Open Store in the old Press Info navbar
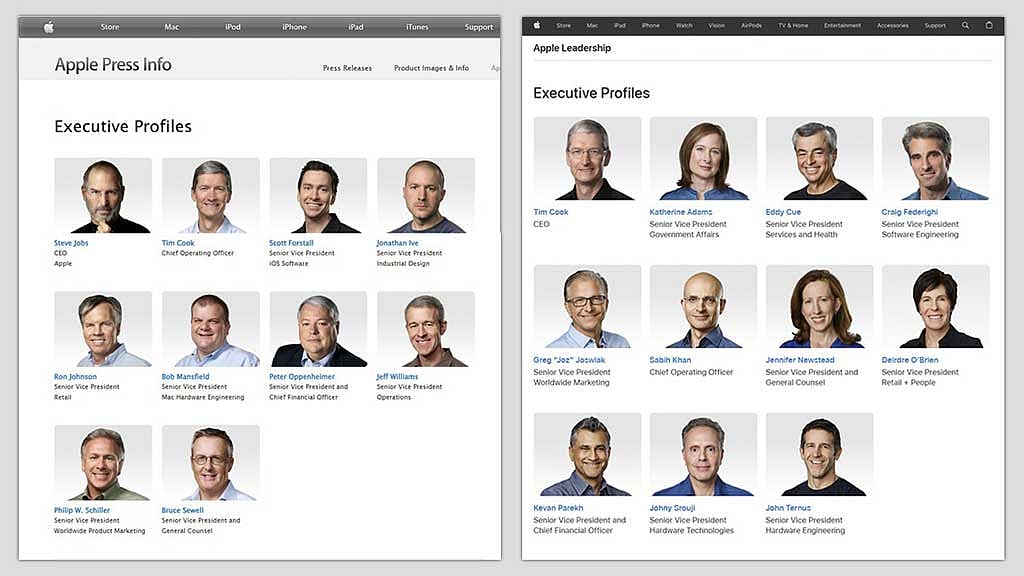Screen dimensions: 1024x576 (110, 27)
